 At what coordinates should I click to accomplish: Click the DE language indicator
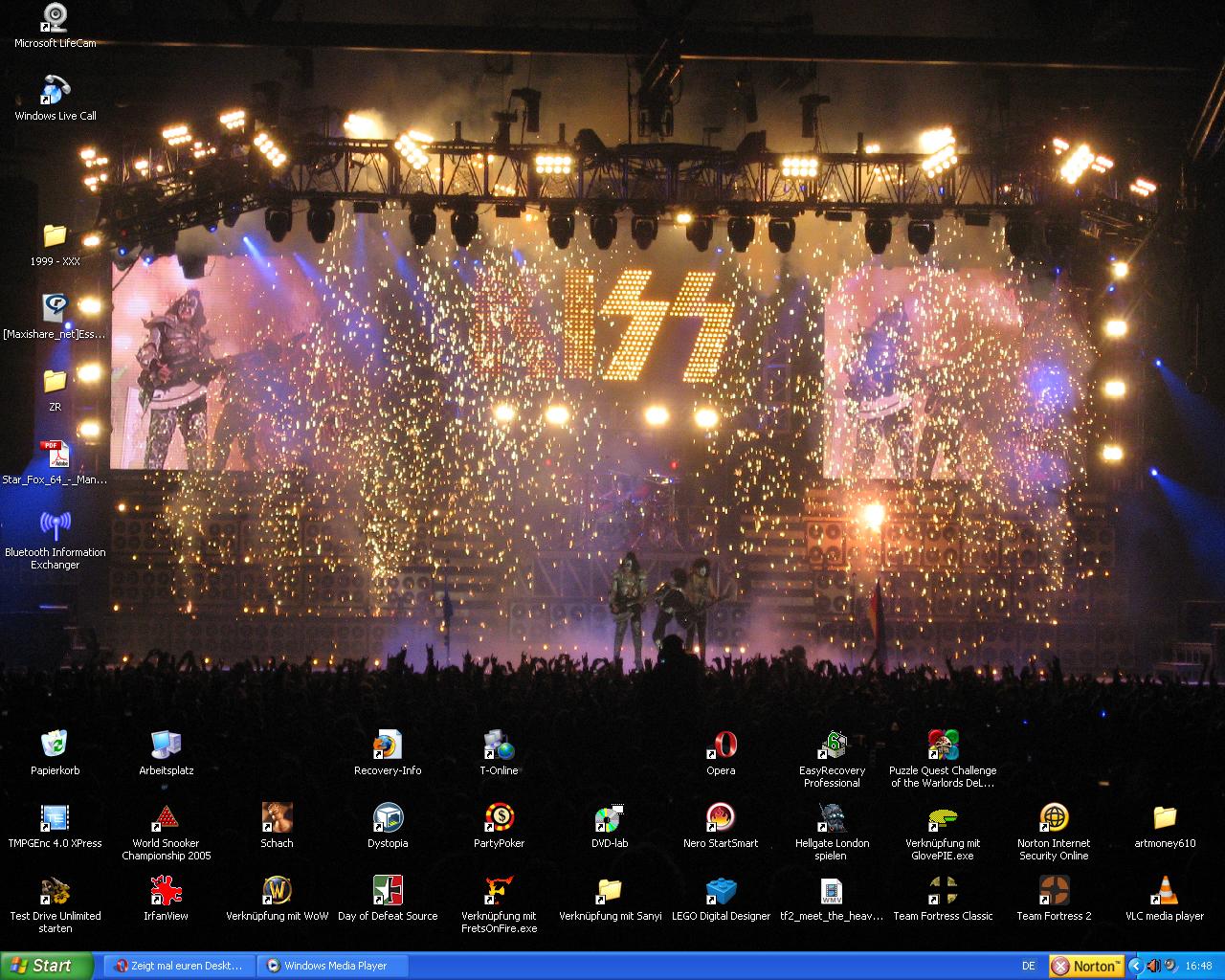click(x=1029, y=966)
